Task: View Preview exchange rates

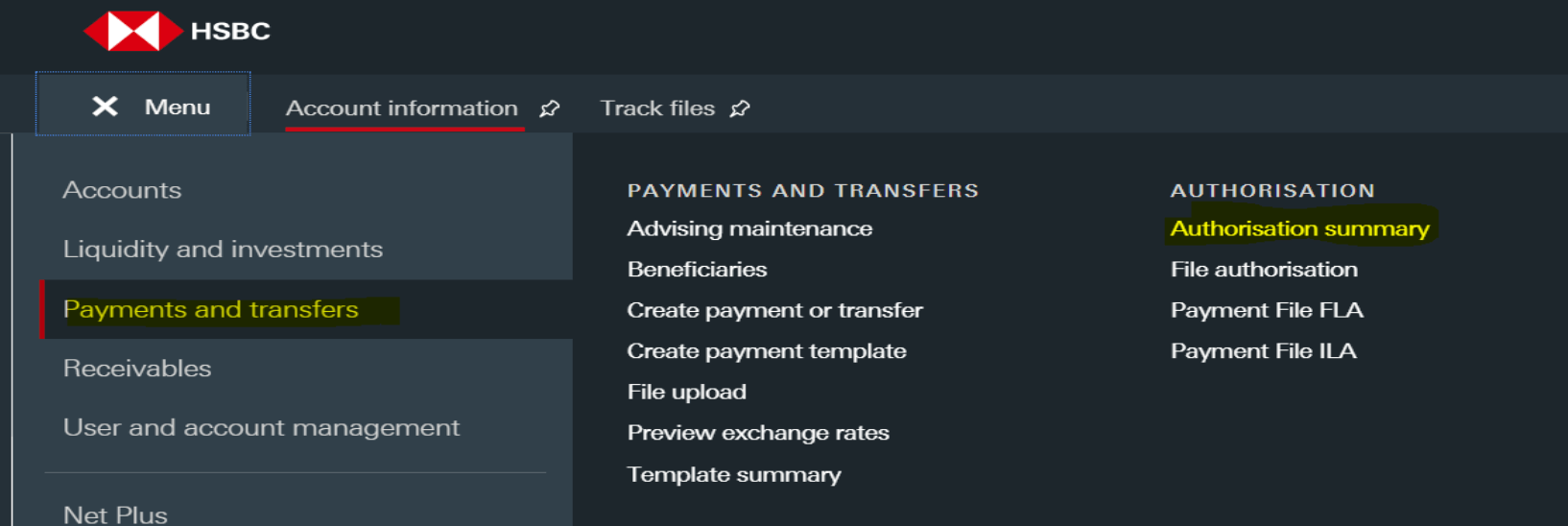Action: [757, 433]
